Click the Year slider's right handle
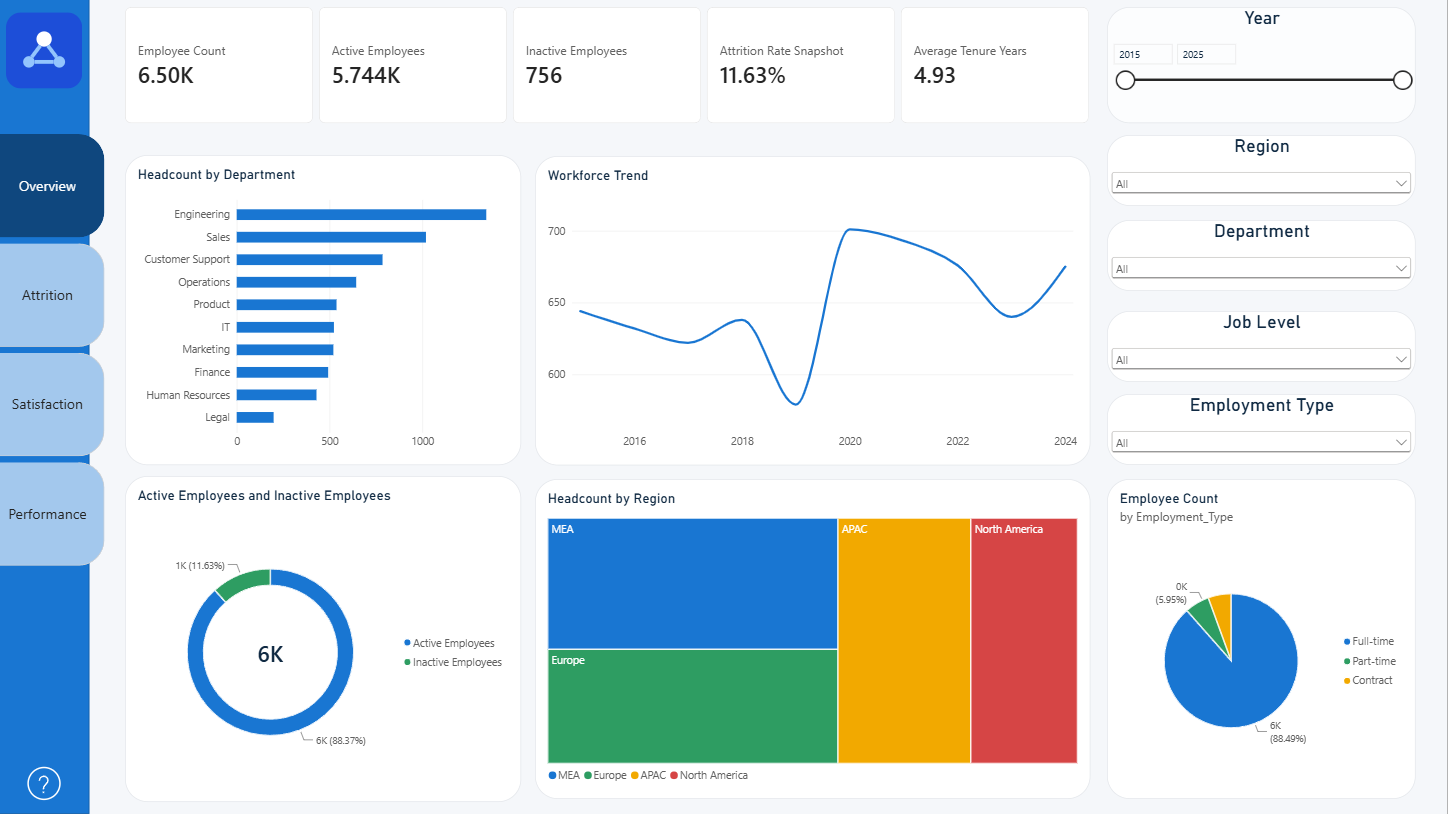Screen dimensions: 1451x814 (1402, 80)
